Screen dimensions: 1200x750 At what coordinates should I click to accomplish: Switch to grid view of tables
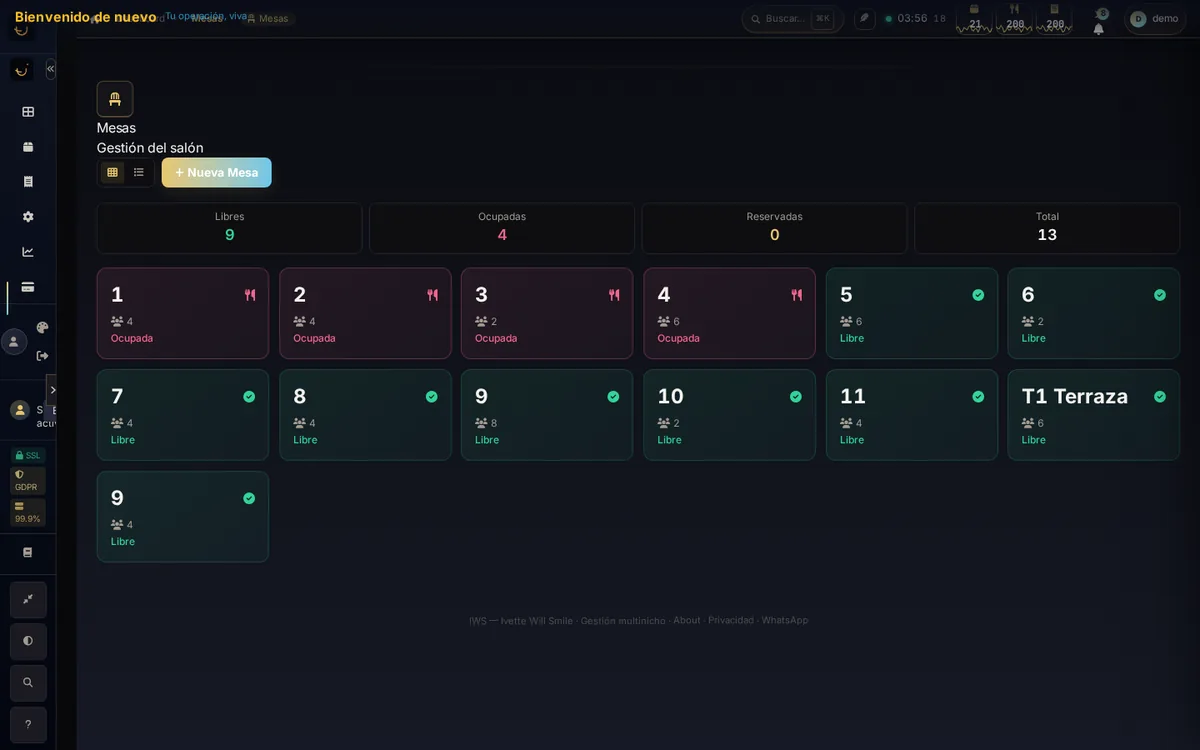(112, 172)
